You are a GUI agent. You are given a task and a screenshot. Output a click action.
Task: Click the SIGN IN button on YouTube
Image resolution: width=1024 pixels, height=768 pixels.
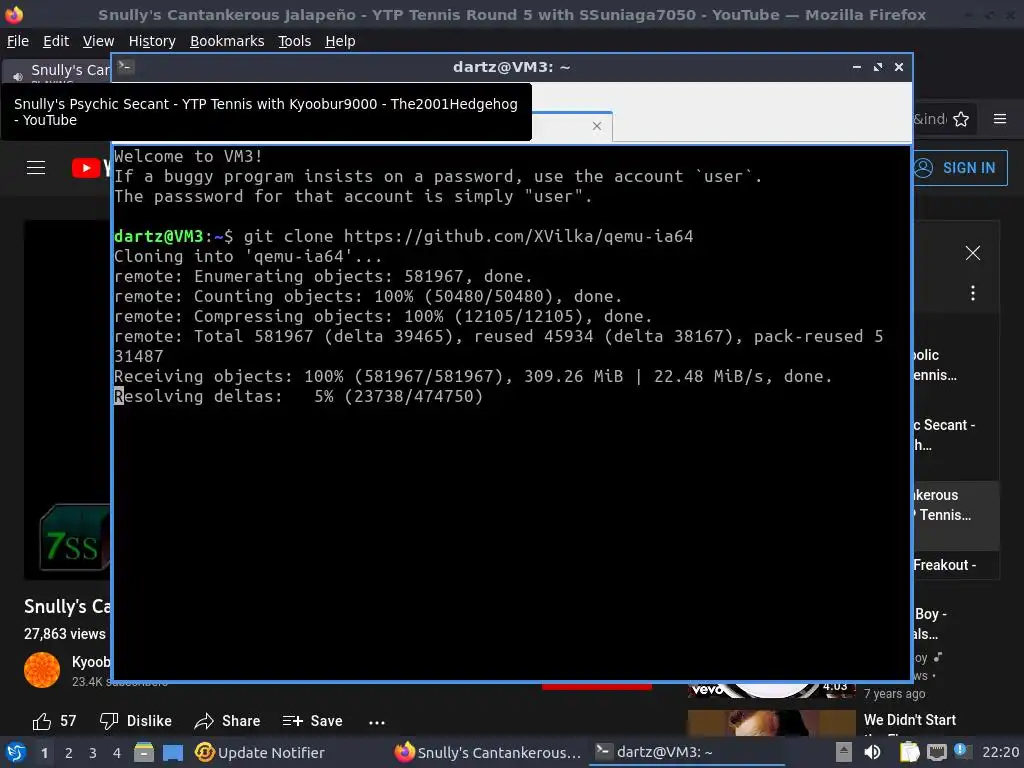coord(960,168)
